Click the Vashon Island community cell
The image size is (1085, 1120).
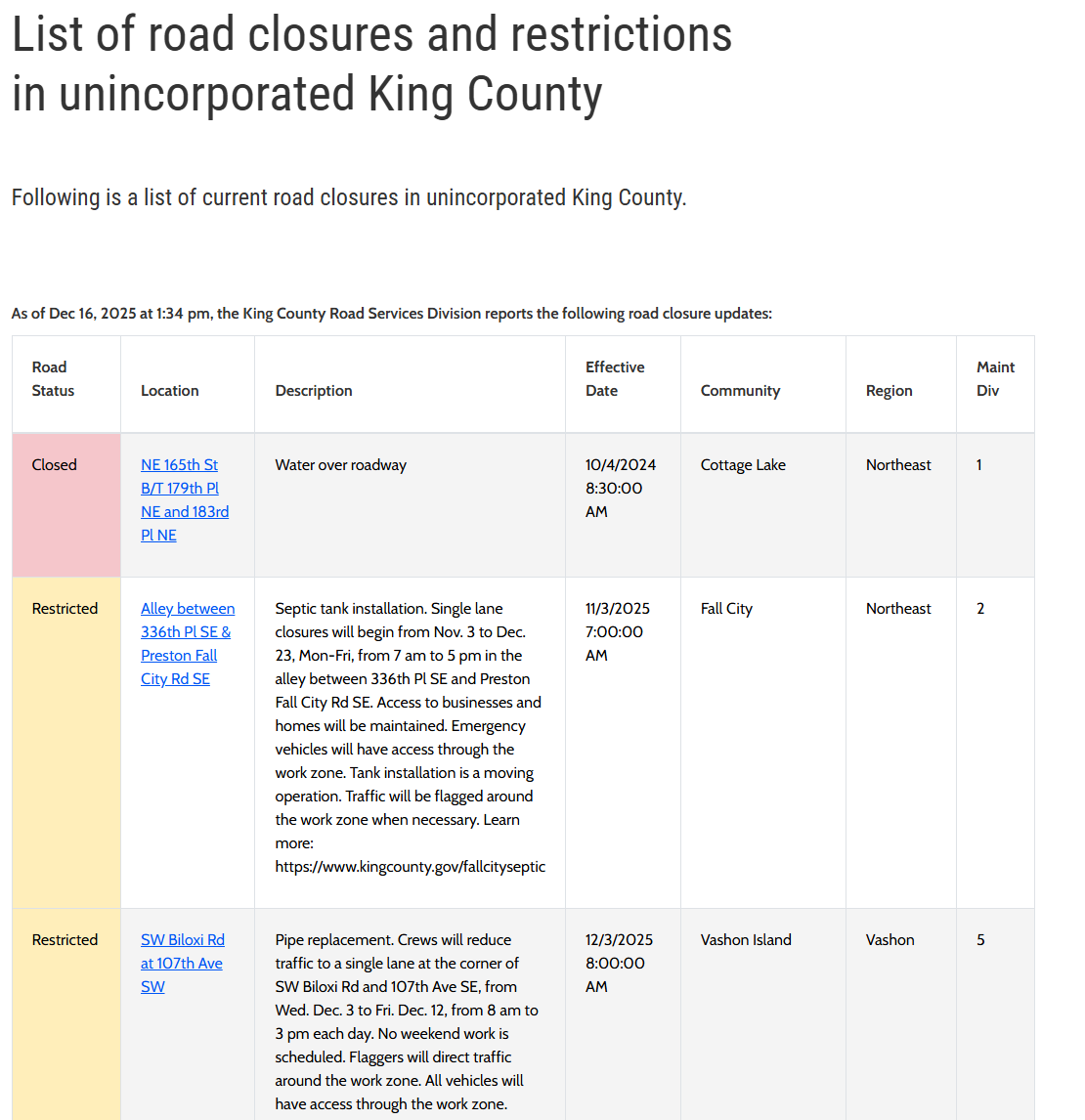[x=745, y=939]
